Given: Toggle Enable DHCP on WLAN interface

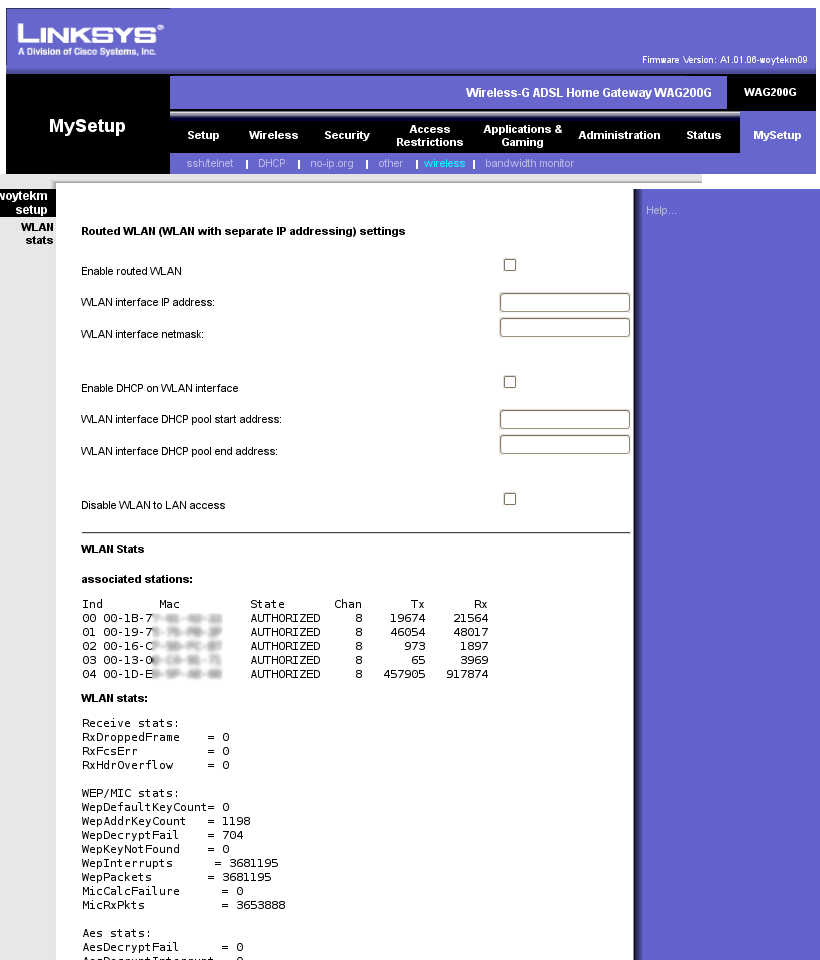Looking at the screenshot, I should click(x=510, y=382).
